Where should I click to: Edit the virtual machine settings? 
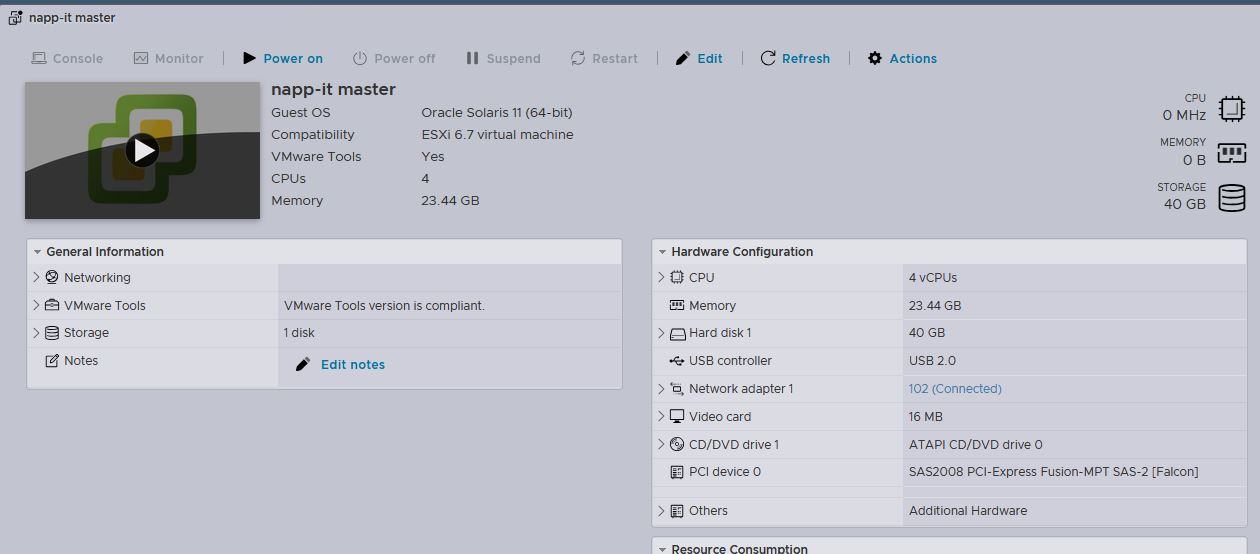(x=699, y=58)
